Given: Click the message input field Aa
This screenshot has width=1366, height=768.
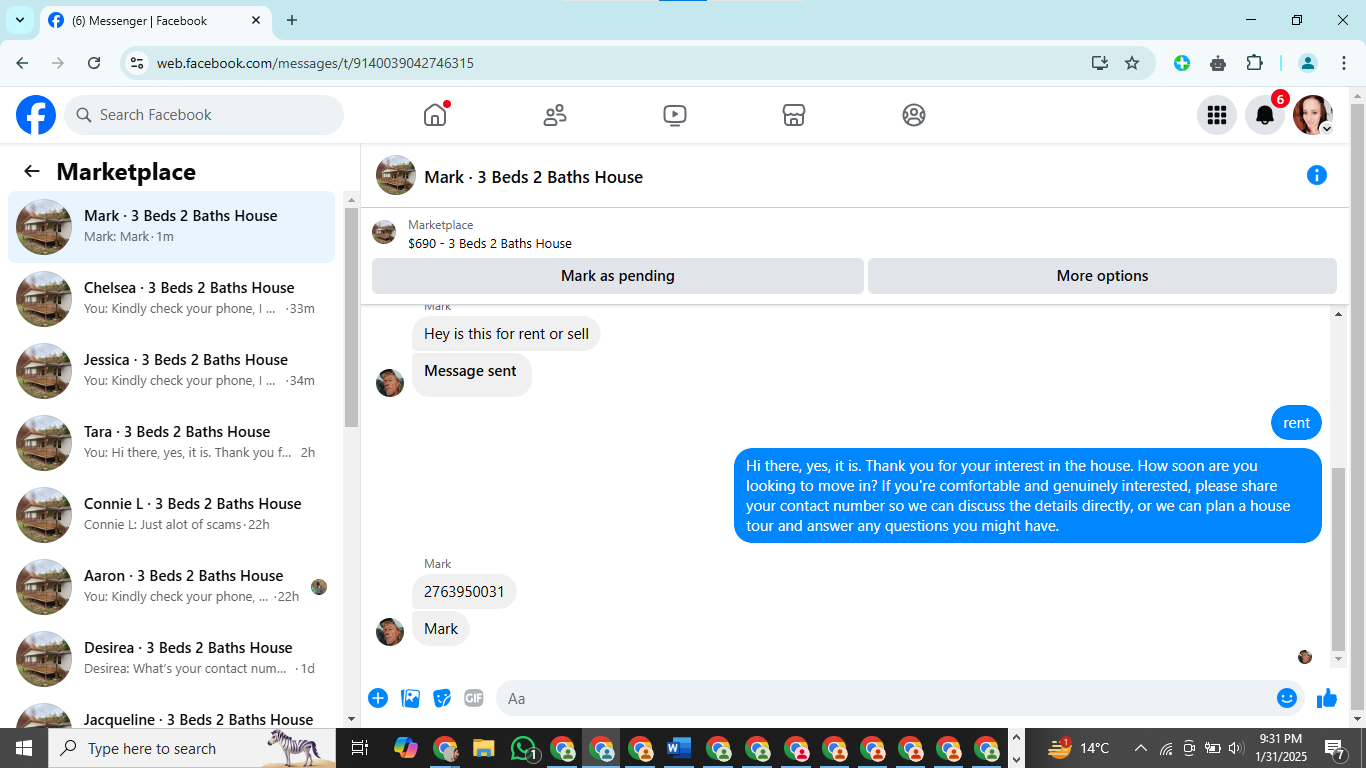Looking at the screenshot, I should tap(886, 698).
